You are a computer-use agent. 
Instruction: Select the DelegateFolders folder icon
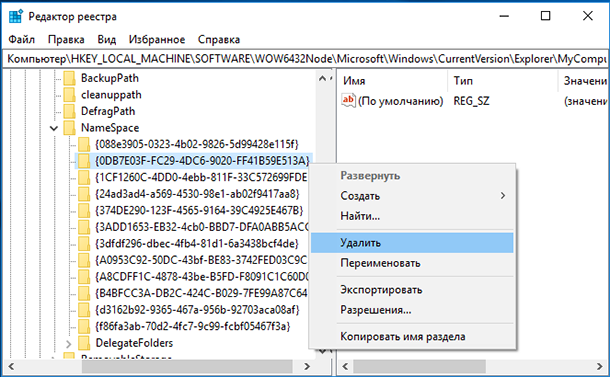(x=84, y=343)
